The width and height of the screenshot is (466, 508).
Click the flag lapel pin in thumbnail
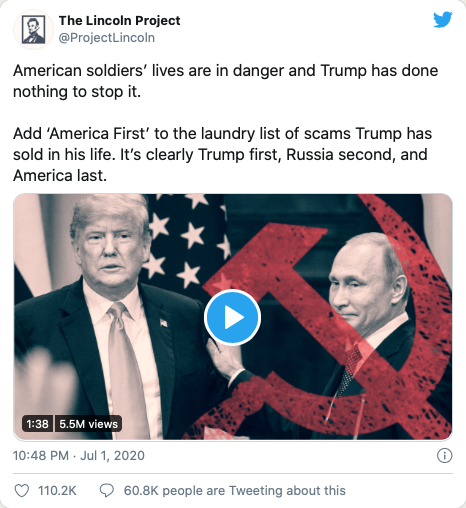(x=164, y=322)
